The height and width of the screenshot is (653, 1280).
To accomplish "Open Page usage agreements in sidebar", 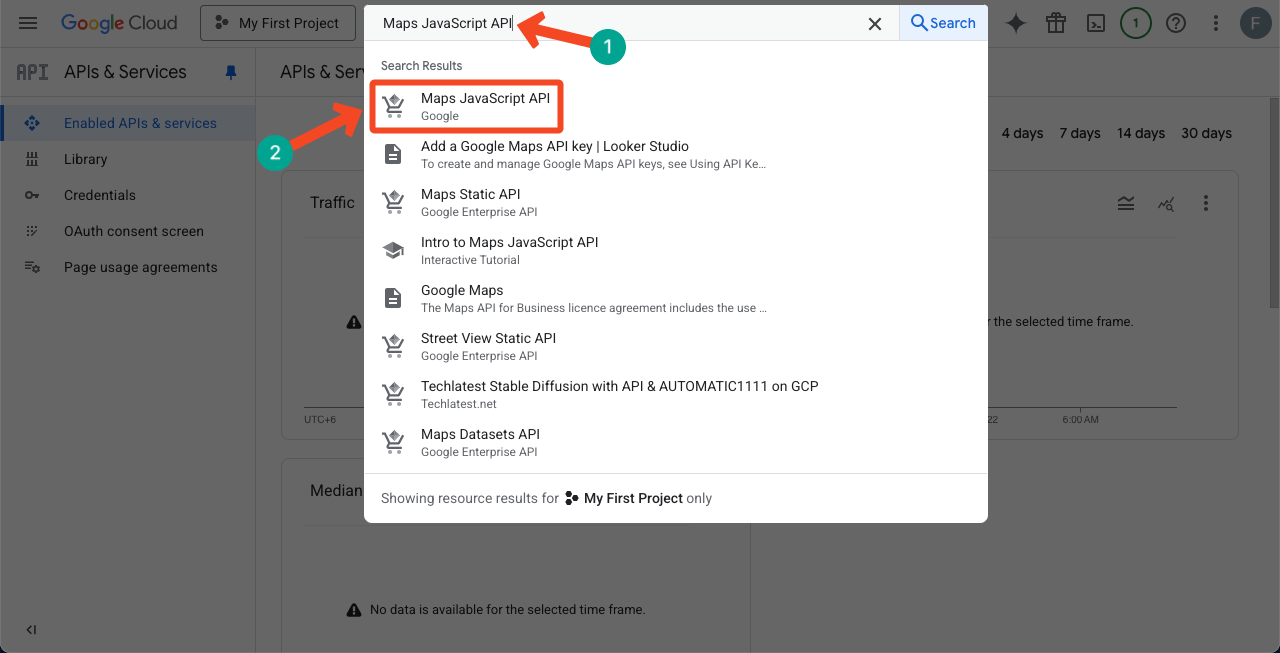I will pyautogui.click(x=128, y=267).
